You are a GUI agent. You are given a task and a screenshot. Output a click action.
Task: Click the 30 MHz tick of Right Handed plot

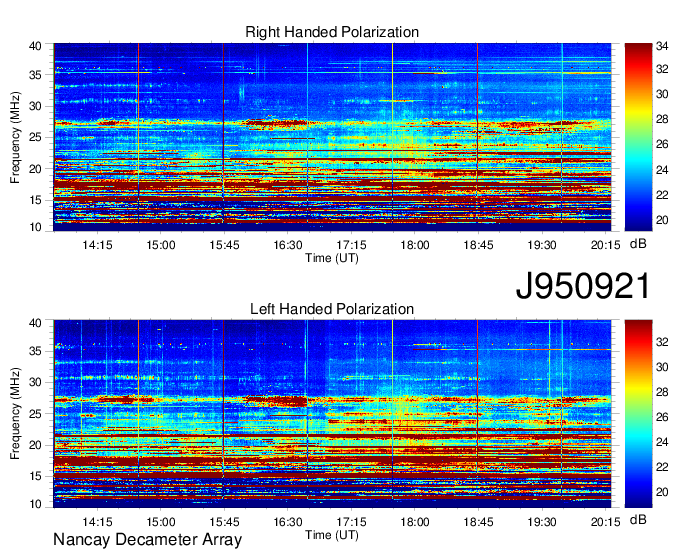pos(35,106)
